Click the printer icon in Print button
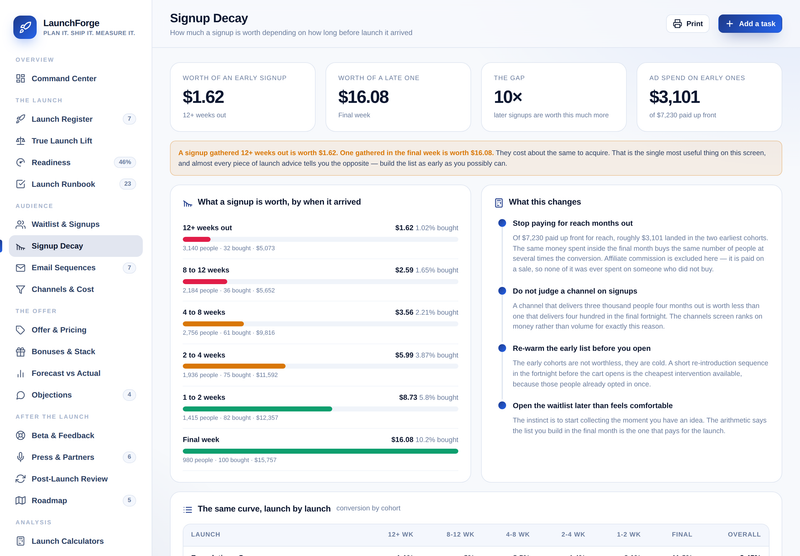Image resolution: width=800 pixels, height=556 pixels. pos(677,23)
